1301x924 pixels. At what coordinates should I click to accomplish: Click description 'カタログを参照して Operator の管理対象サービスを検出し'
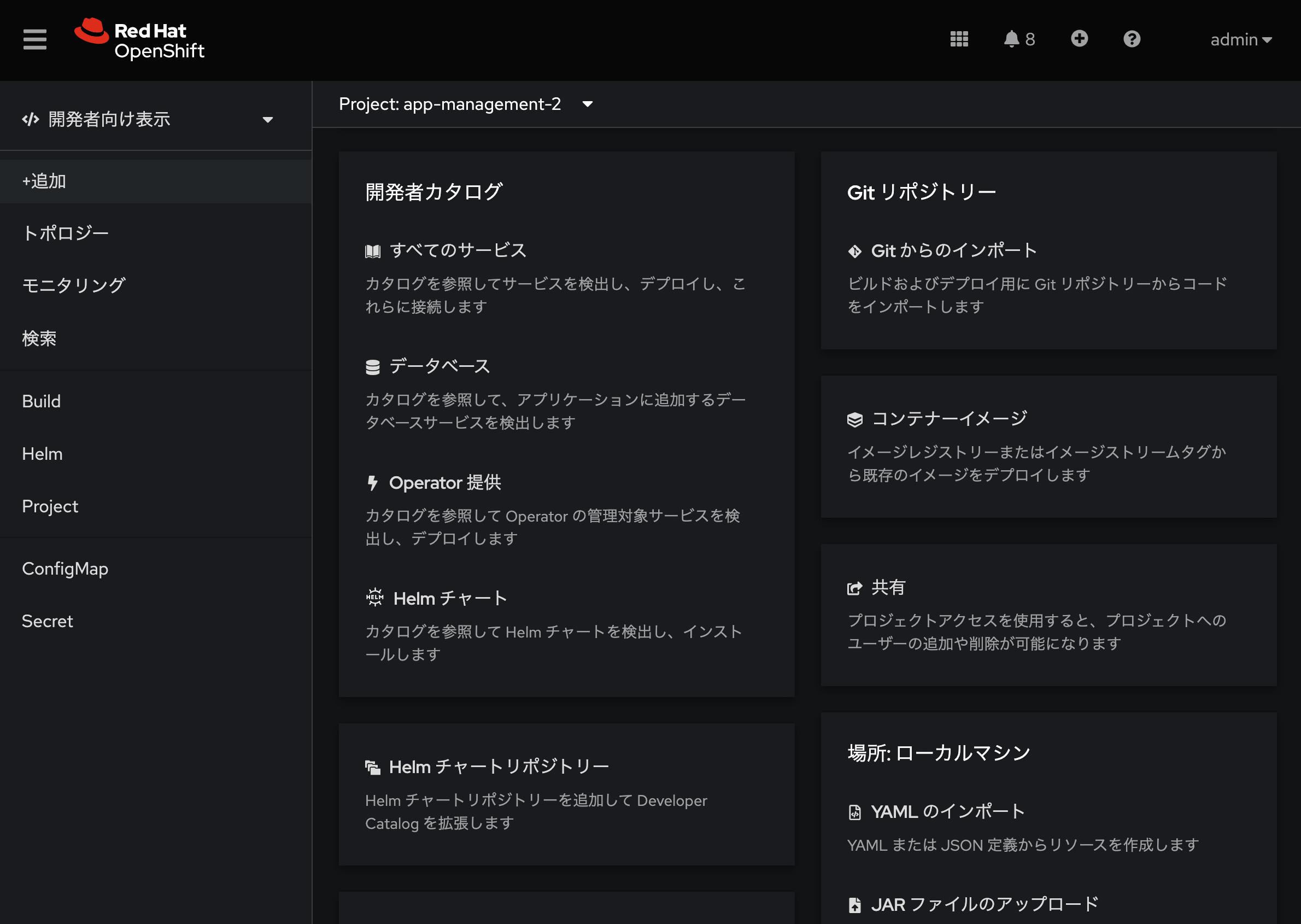coord(552,527)
